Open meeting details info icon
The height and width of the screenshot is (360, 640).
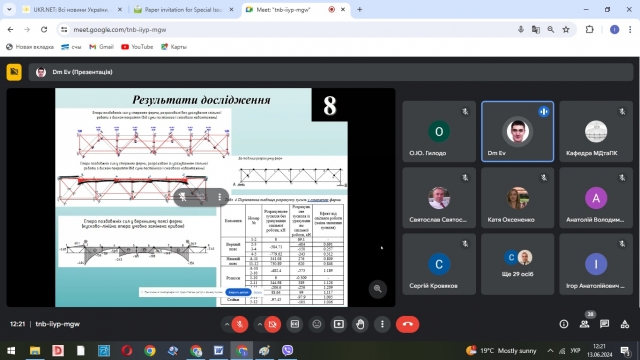(564, 324)
